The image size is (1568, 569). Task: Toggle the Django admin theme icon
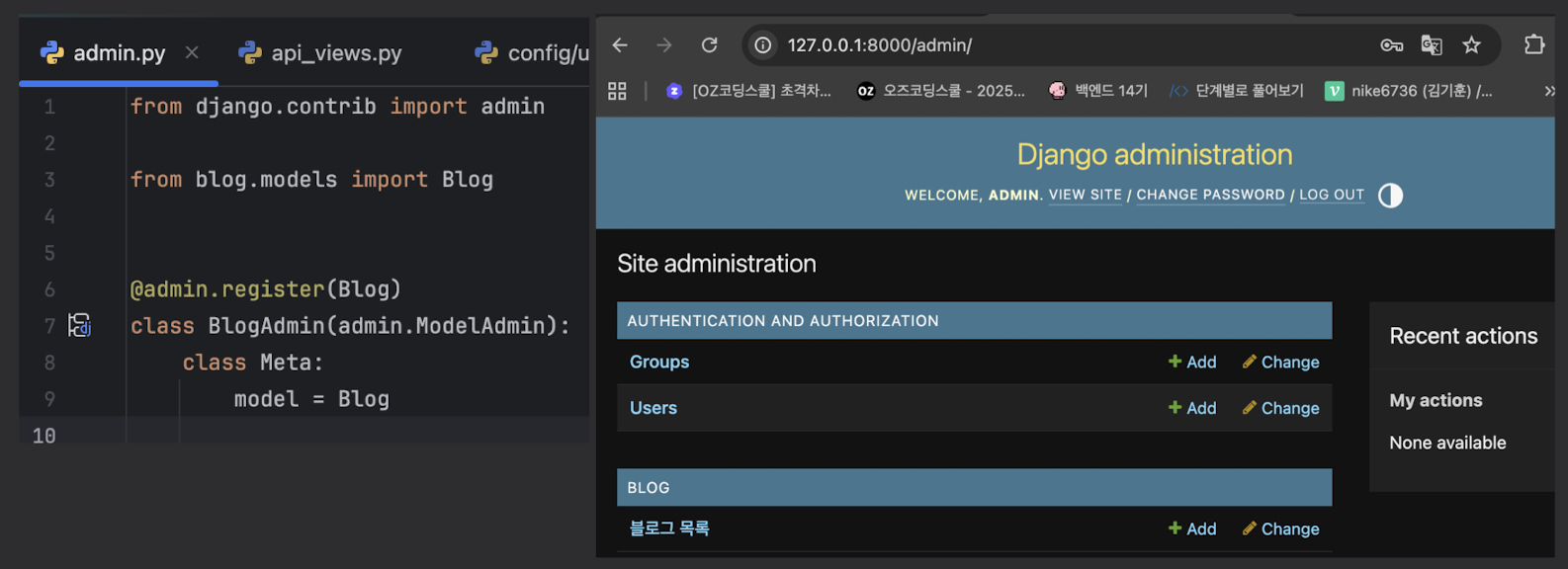click(x=1390, y=196)
